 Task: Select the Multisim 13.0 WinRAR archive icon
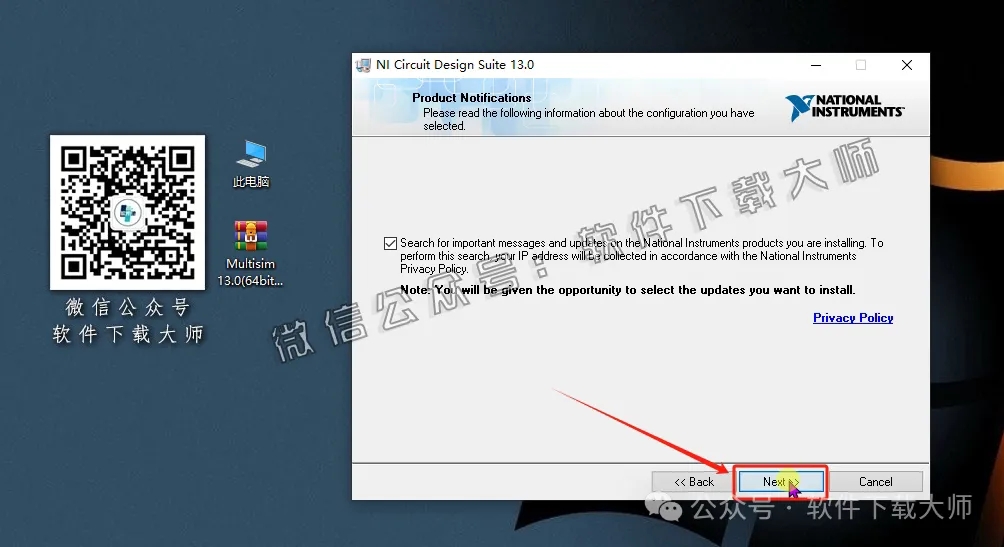coord(251,237)
